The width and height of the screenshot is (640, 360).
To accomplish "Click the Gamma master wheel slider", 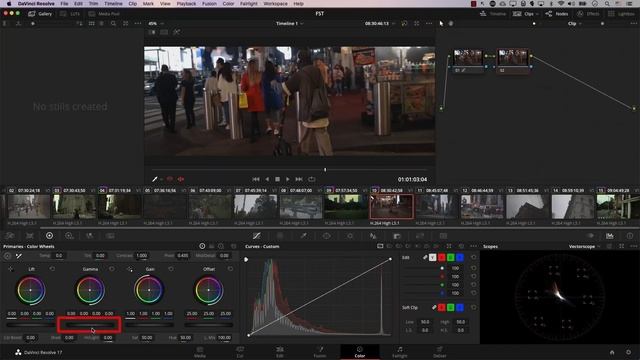I will 89,325.
